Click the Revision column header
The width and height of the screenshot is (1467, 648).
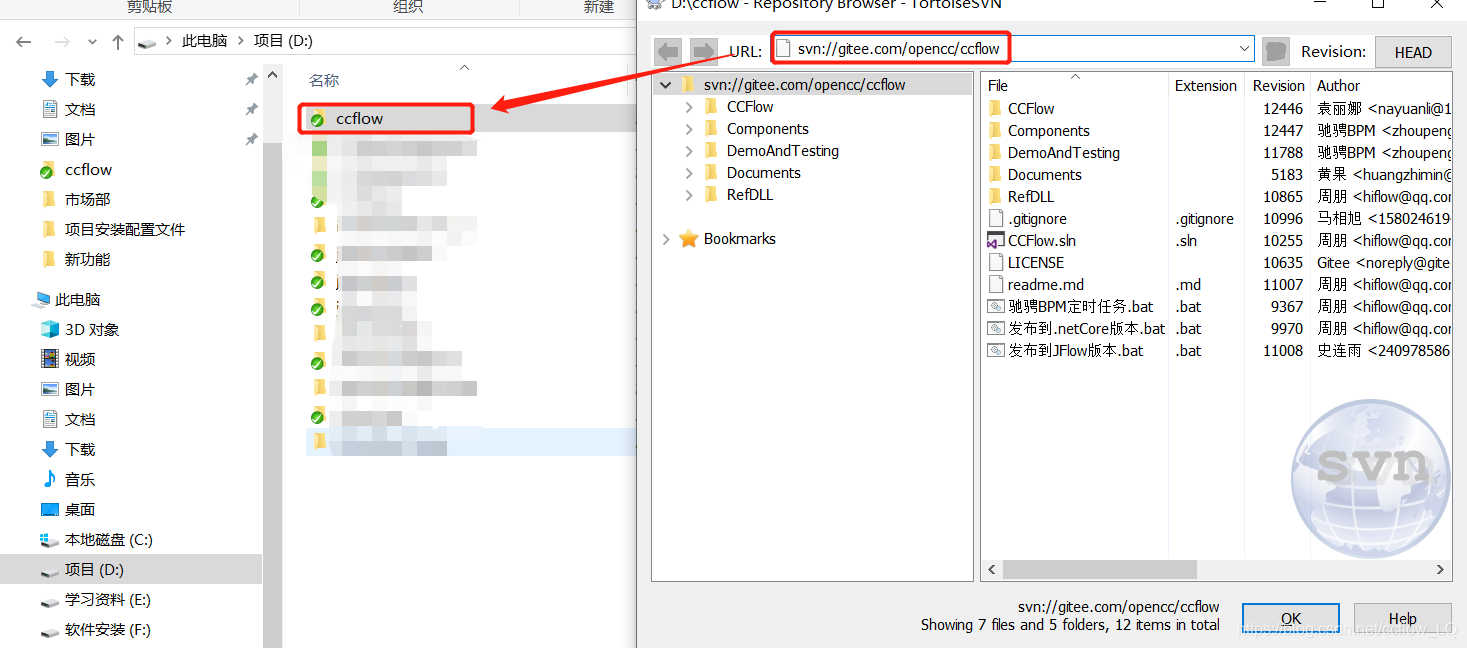pos(1278,86)
